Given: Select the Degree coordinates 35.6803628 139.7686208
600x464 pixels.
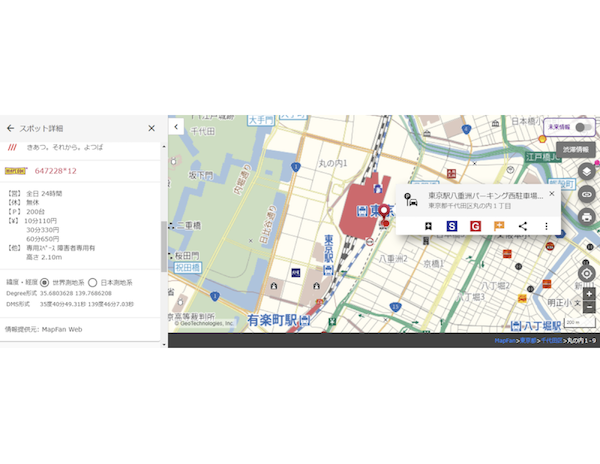Looking at the screenshot, I should (76, 293).
